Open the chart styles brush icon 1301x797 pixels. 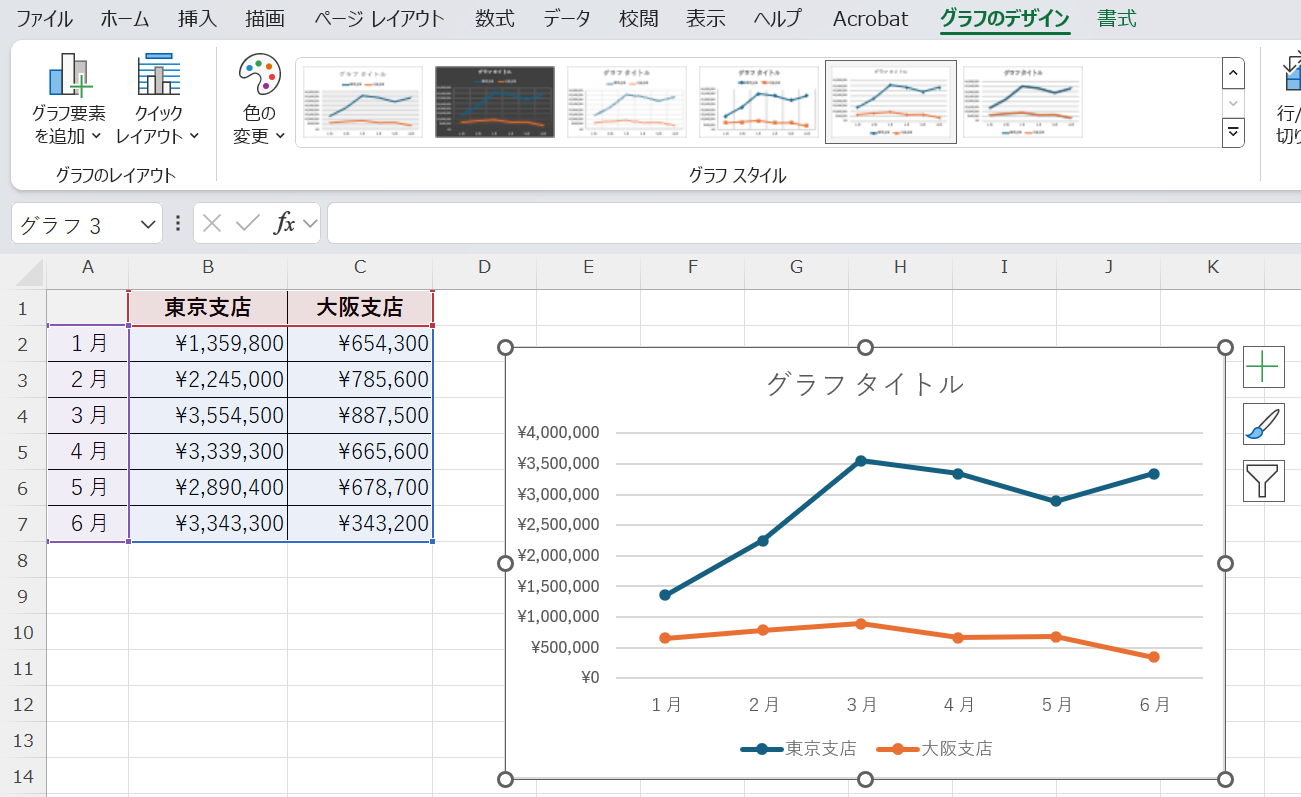(x=1263, y=424)
